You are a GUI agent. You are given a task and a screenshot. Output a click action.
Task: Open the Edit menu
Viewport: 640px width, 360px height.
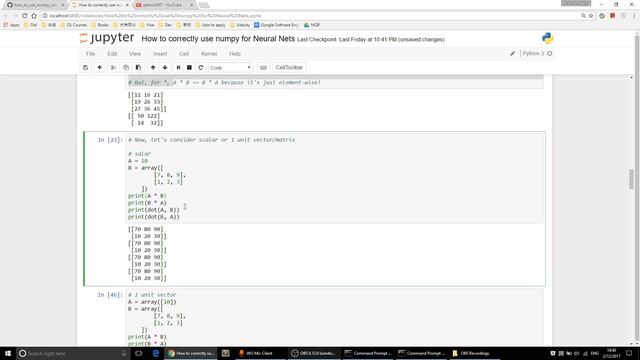(x=112, y=53)
